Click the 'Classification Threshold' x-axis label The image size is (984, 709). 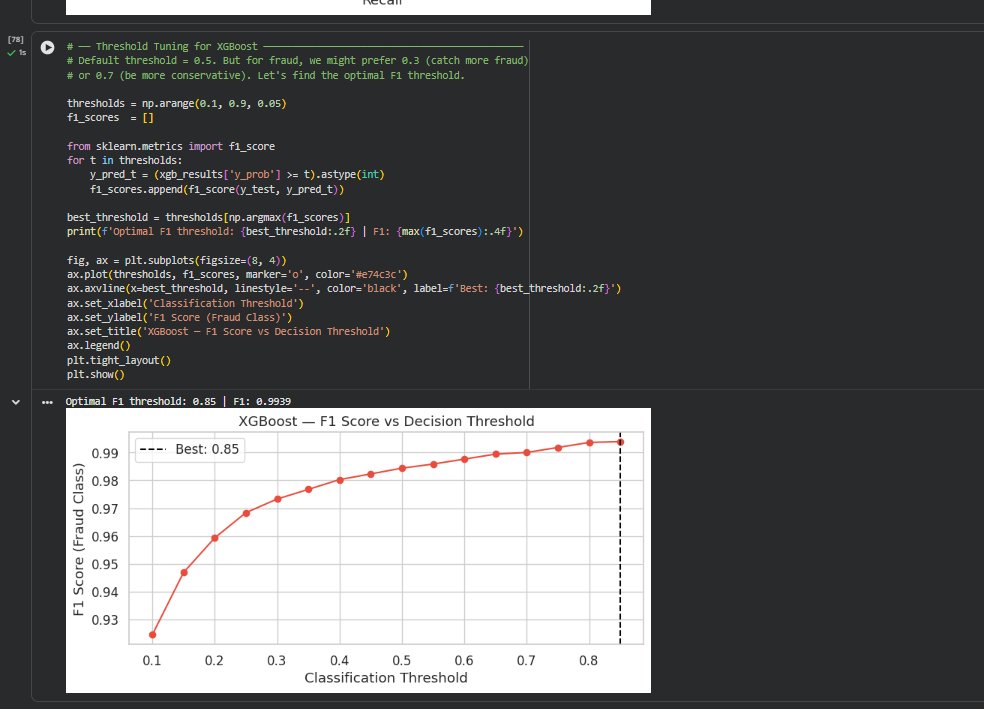[x=385, y=678]
